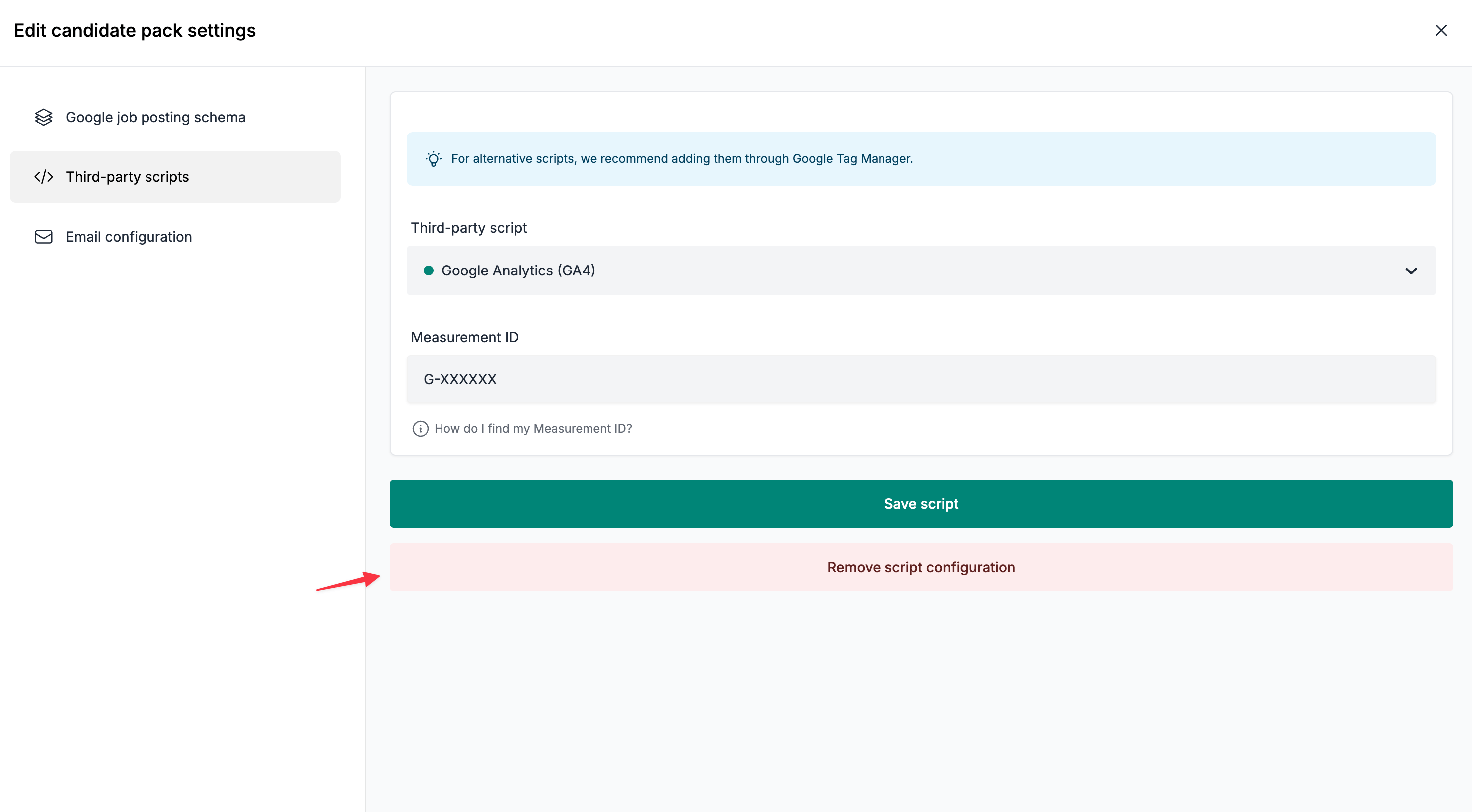The height and width of the screenshot is (812, 1472).
Task: Select the code </> icon for Third-party scripts
Action: 43,176
